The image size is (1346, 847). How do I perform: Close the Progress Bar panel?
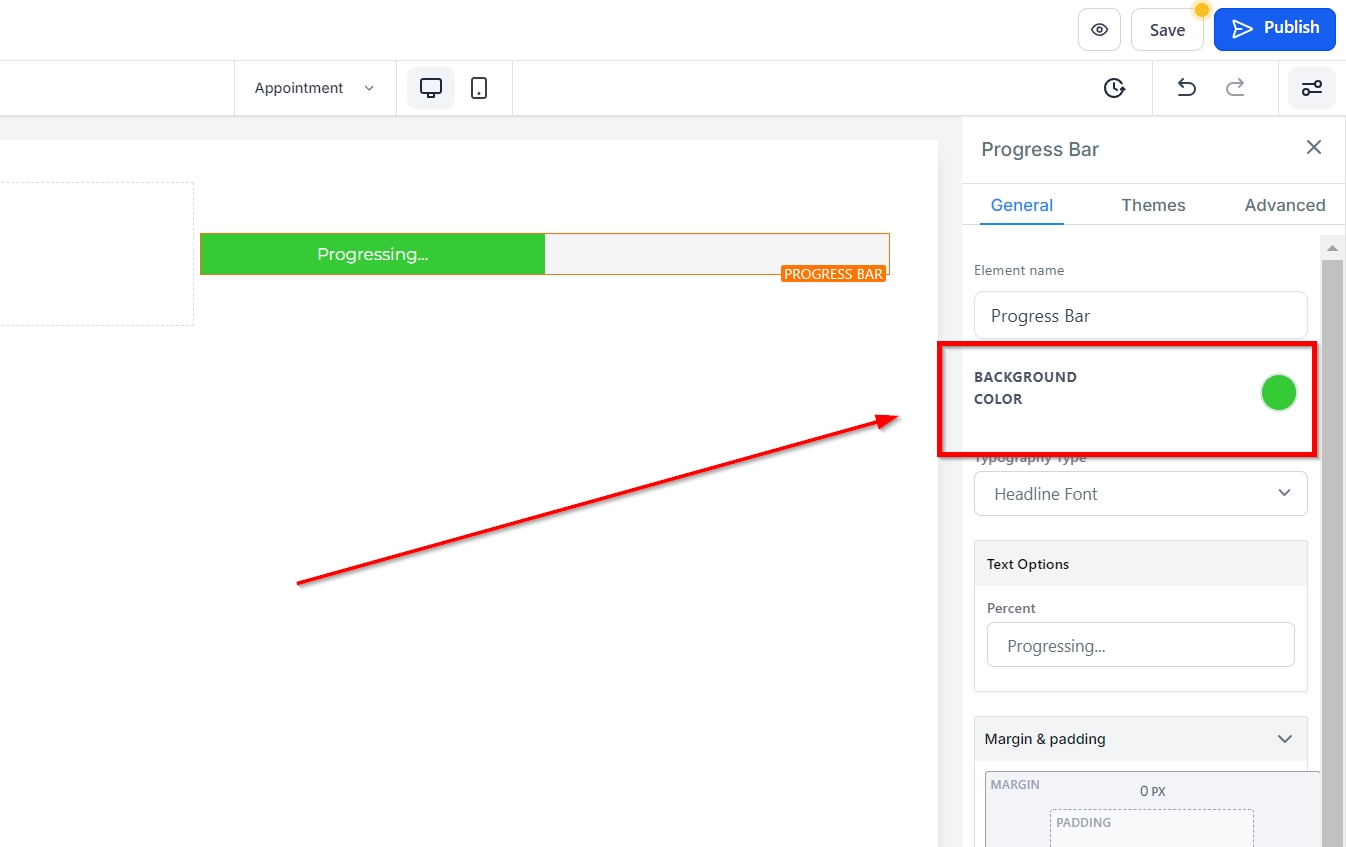tap(1314, 148)
